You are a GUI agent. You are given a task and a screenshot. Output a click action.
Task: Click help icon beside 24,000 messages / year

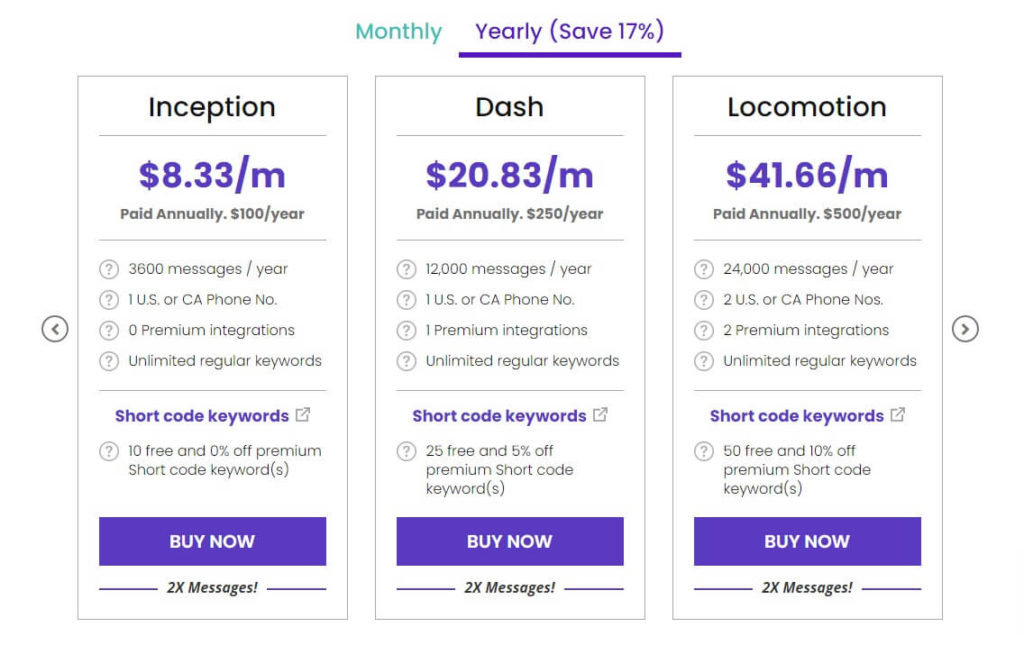coord(704,269)
